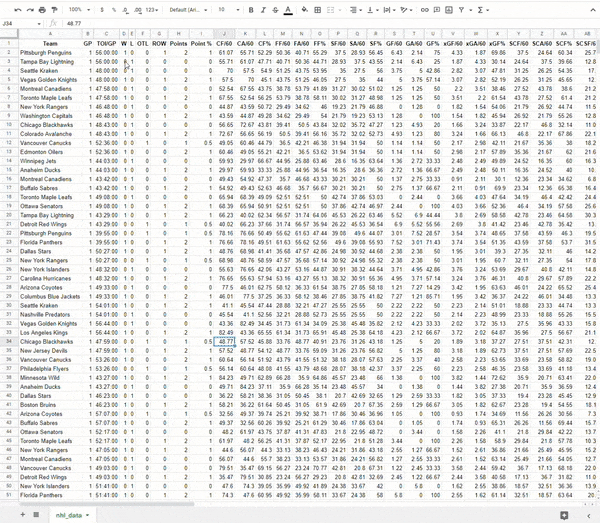This screenshot has height=523, width=600.
Task: Click the CF/60 header cell
Action: 224,44
